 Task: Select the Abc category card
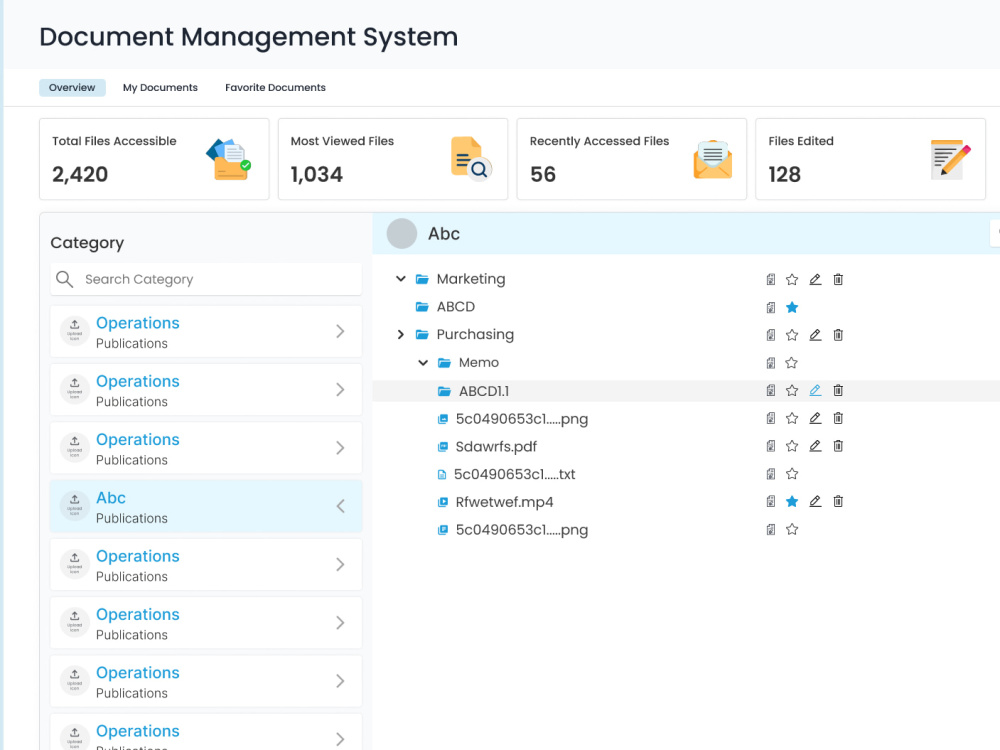point(206,506)
